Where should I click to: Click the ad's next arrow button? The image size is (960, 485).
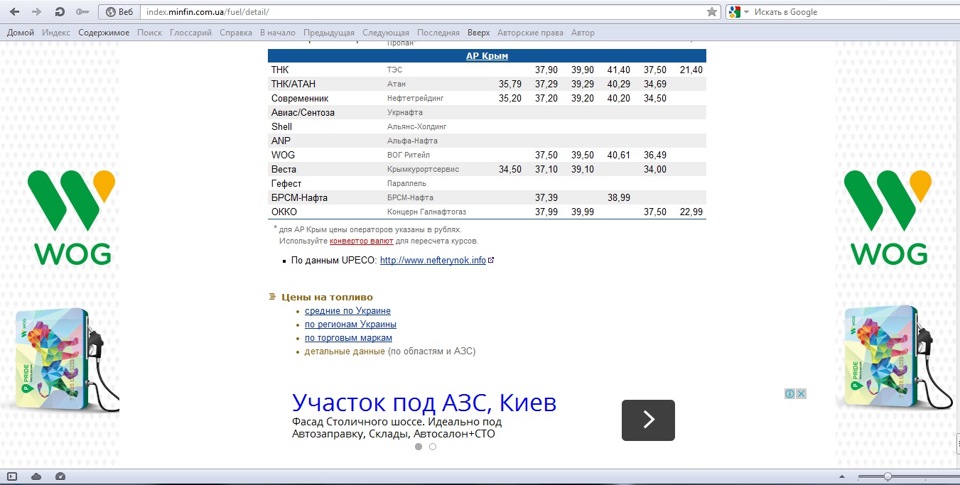[x=648, y=420]
